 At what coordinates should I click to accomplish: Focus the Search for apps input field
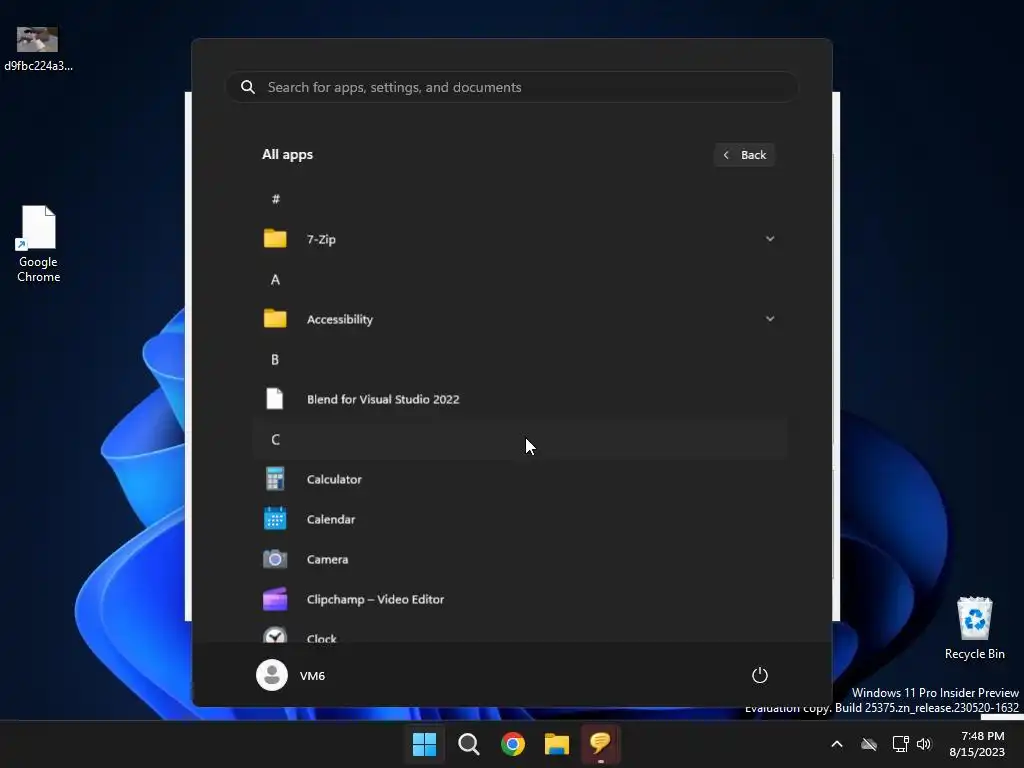coord(512,87)
